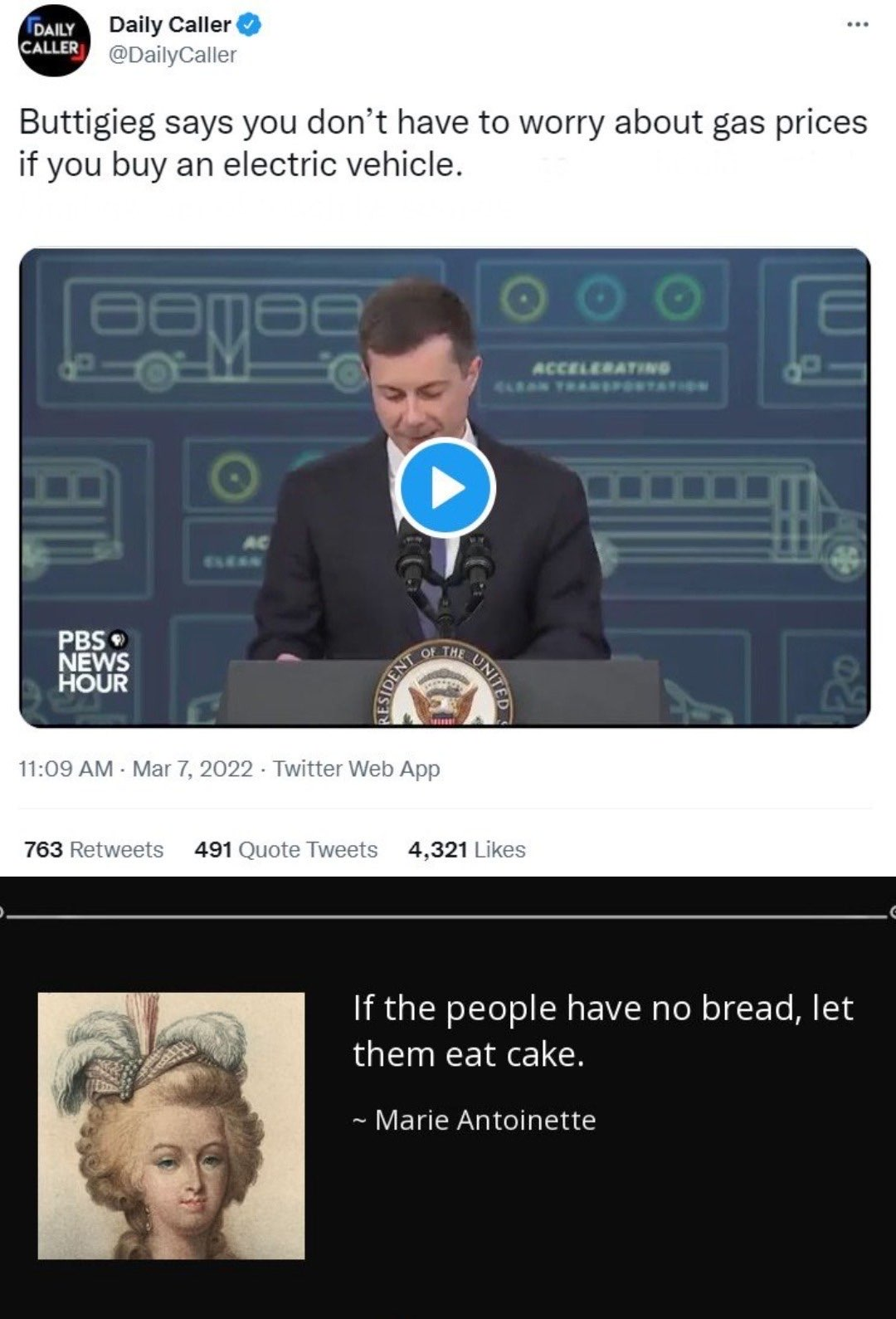The image size is (896, 1319).
Task: Play the Buttigieg video
Action: coord(446,488)
